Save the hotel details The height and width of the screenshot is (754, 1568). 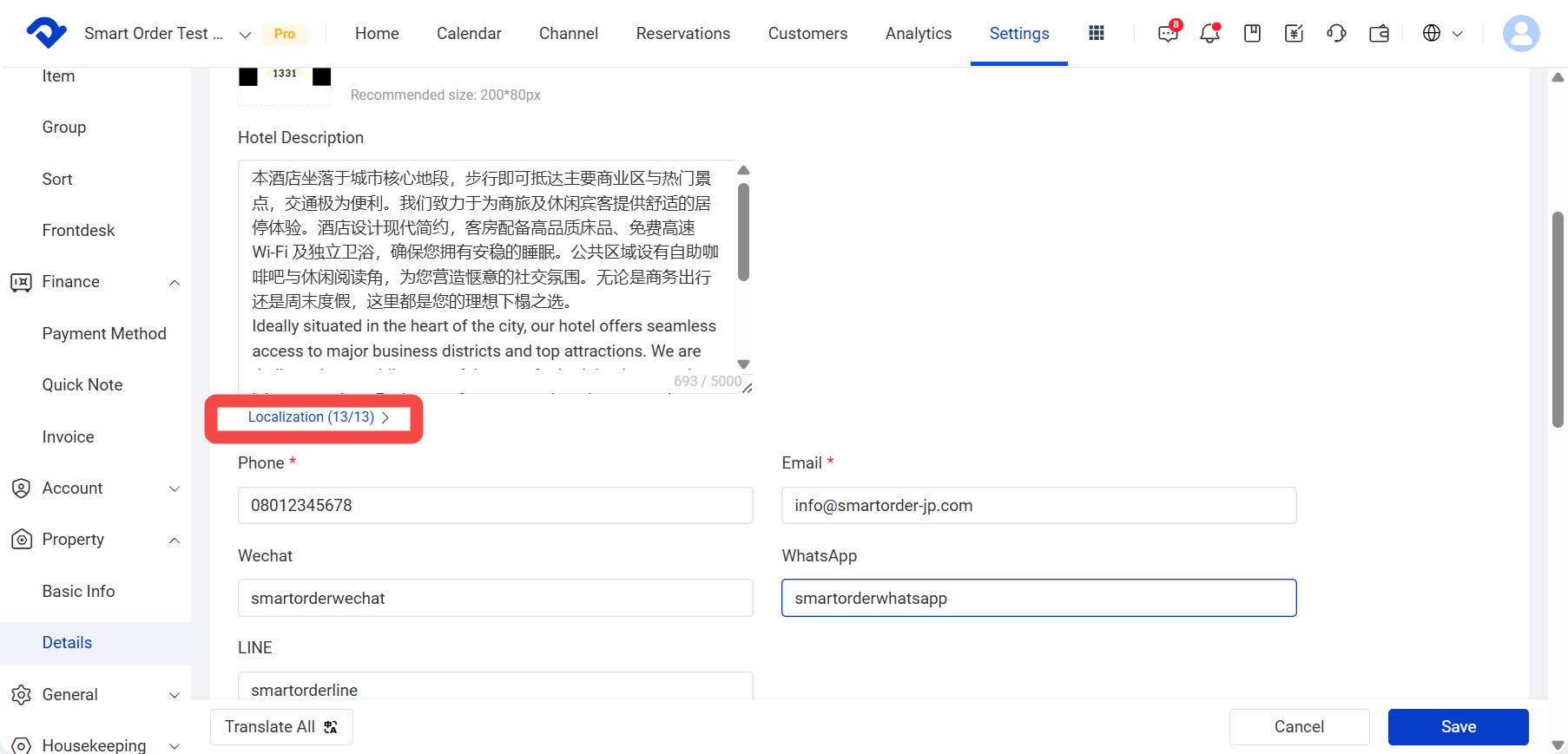[1458, 727]
